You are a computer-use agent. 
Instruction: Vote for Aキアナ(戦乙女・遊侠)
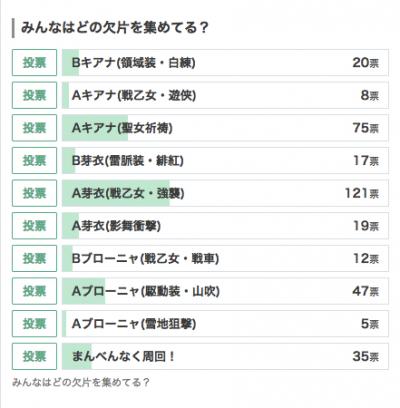click(x=34, y=95)
